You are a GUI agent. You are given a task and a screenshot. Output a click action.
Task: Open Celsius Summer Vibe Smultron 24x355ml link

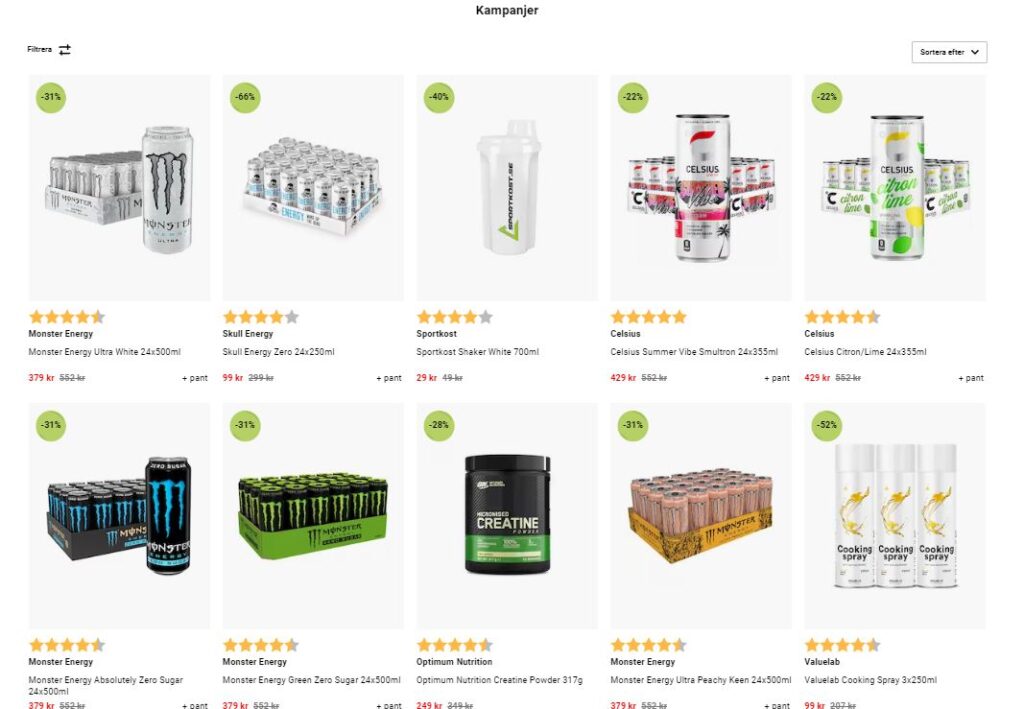[x=694, y=352]
